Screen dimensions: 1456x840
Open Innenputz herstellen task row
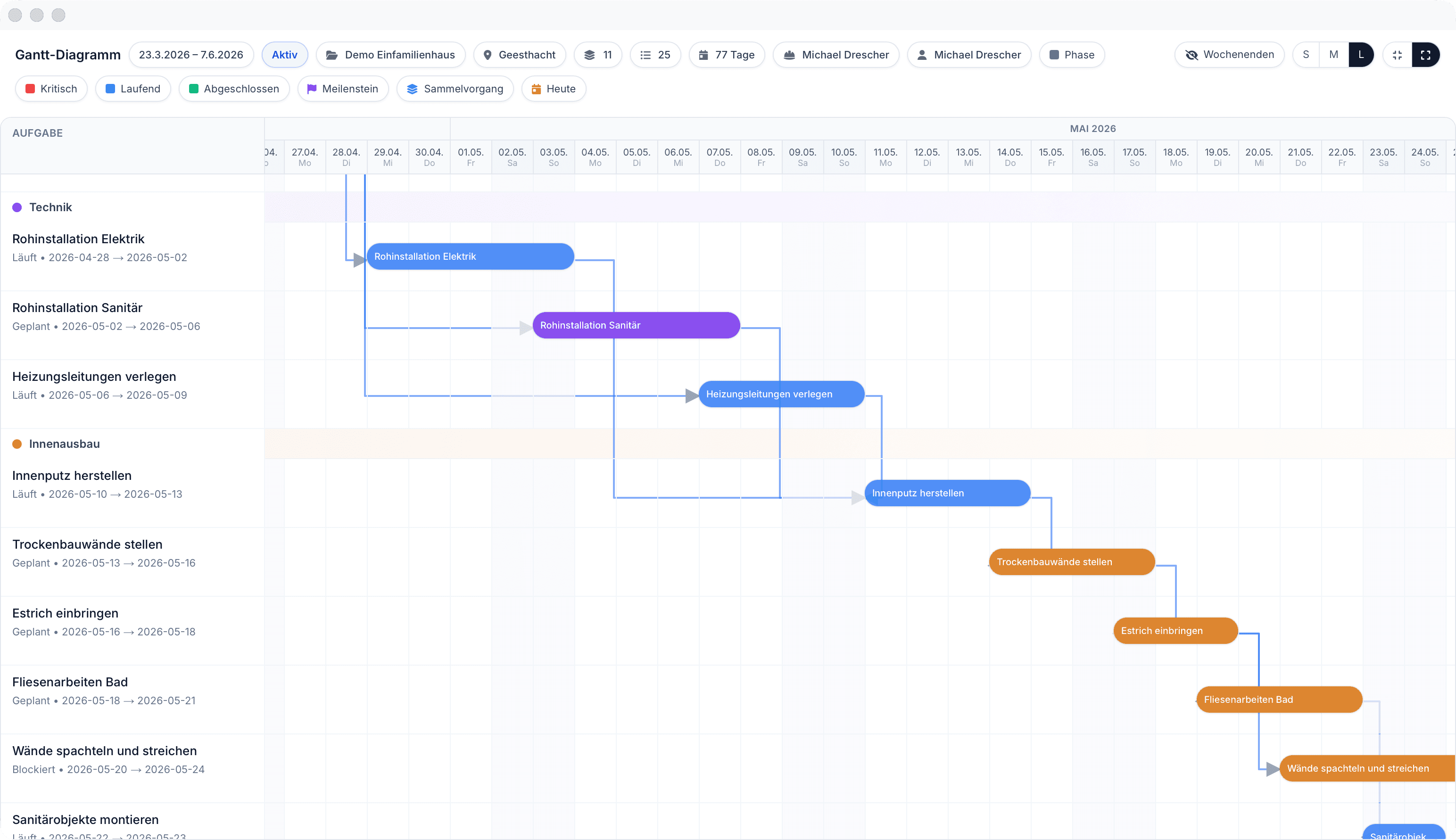coord(132,493)
